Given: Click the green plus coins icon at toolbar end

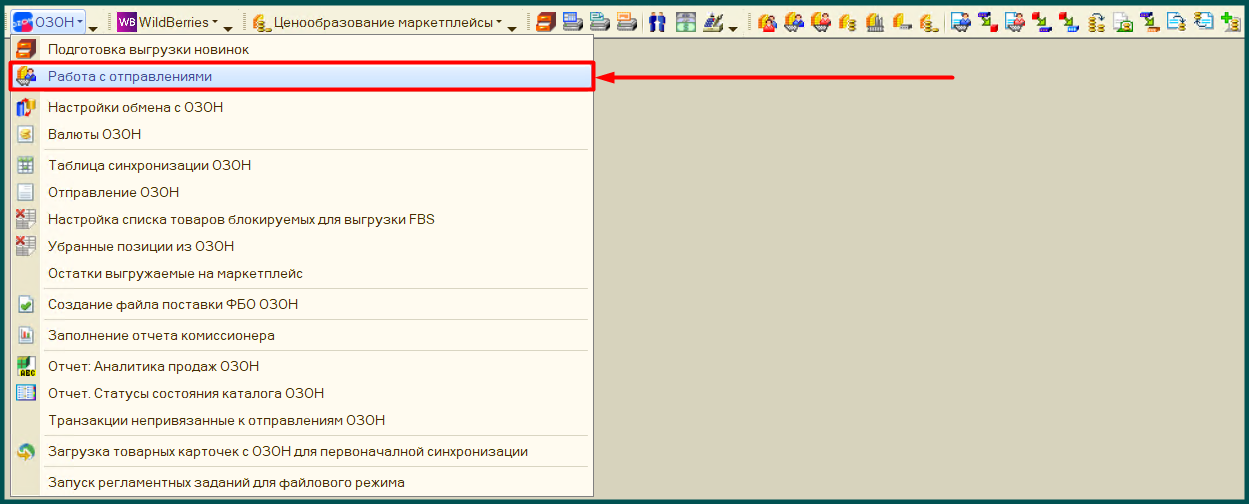Looking at the screenshot, I should [1231, 21].
